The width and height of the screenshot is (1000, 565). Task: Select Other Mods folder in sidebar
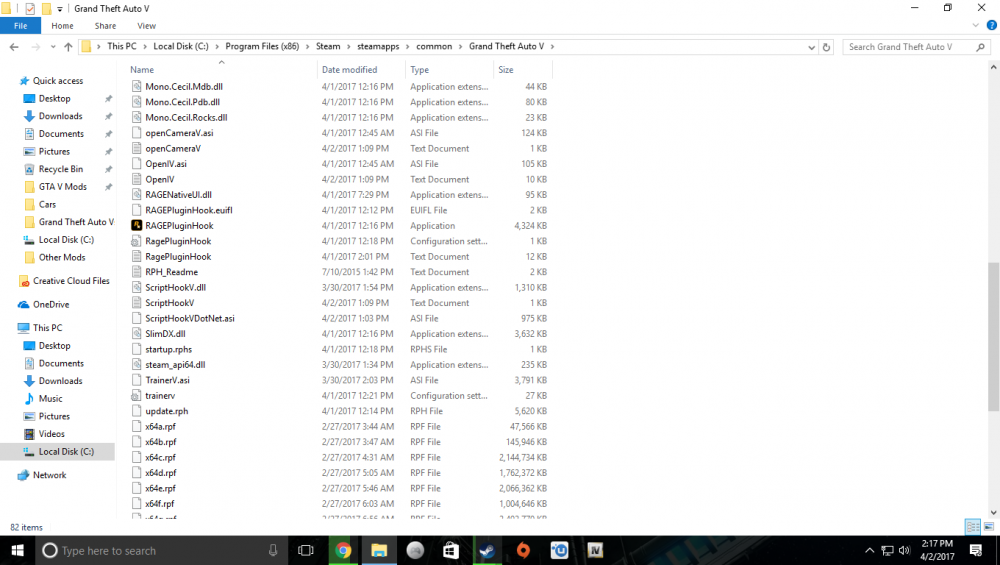pyautogui.click(x=62, y=257)
